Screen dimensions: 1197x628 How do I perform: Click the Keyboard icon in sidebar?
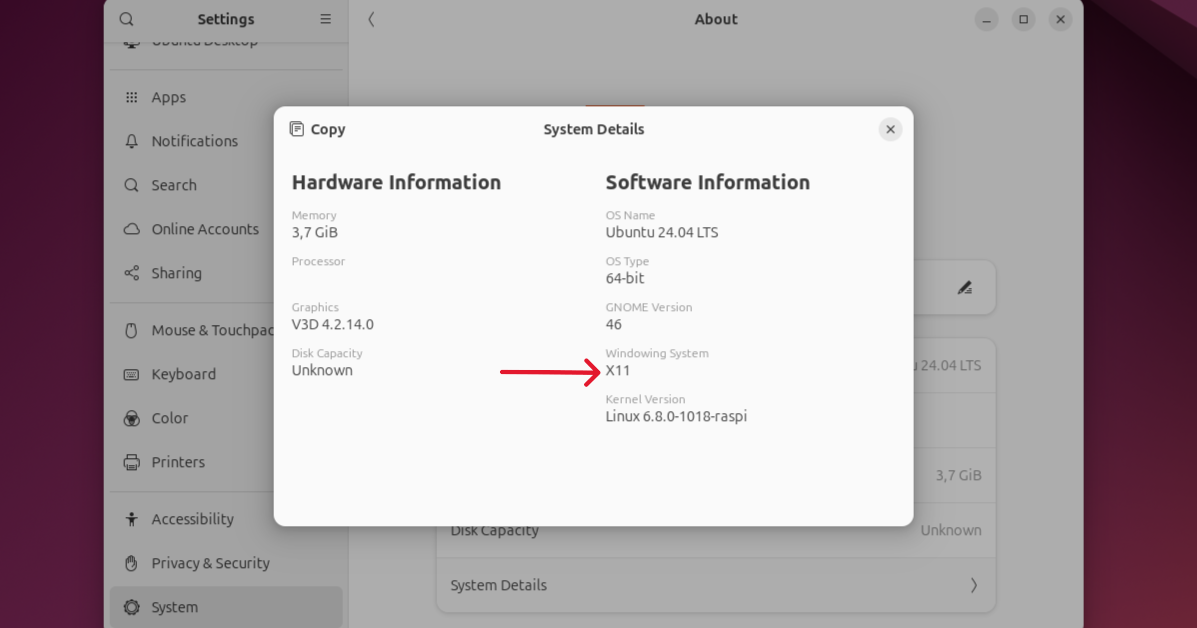pos(131,374)
